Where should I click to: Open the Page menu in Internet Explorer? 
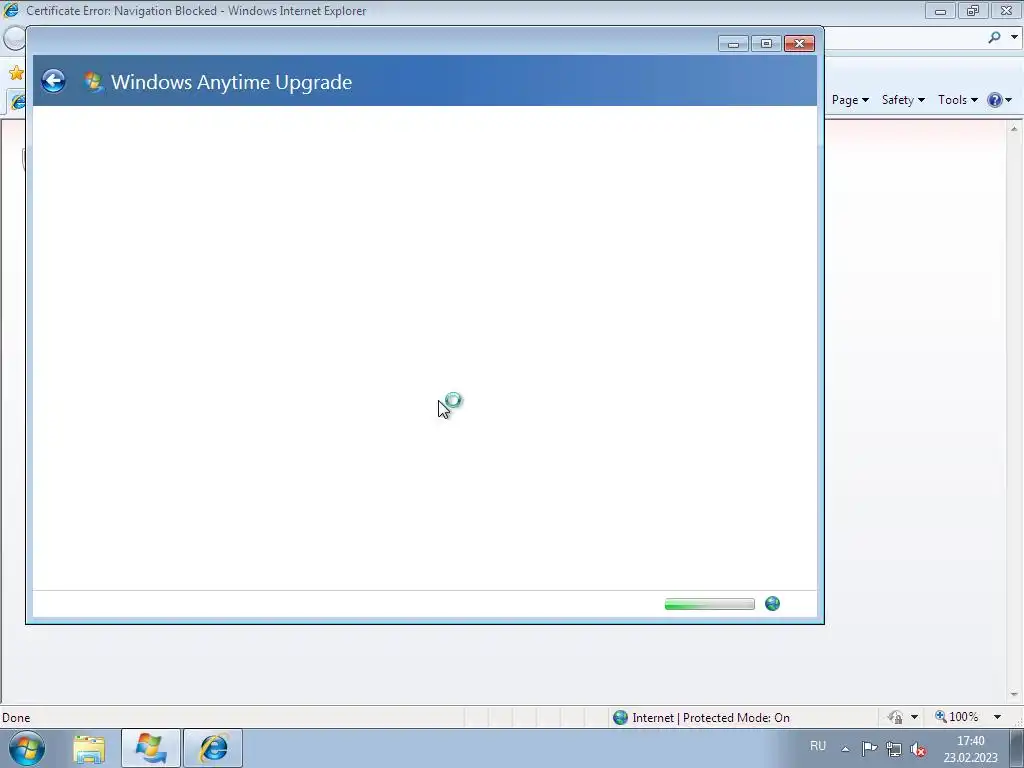(x=850, y=100)
